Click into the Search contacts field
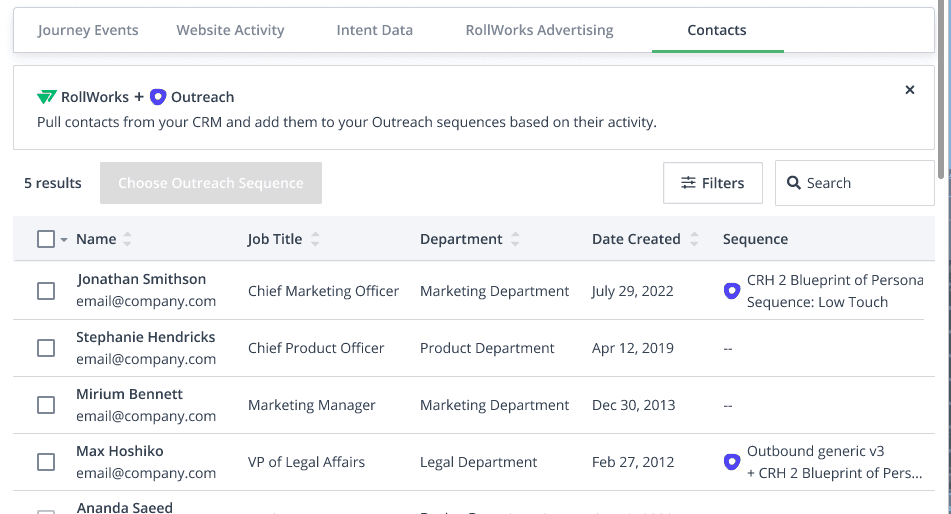This screenshot has height=514, width=951. click(862, 183)
